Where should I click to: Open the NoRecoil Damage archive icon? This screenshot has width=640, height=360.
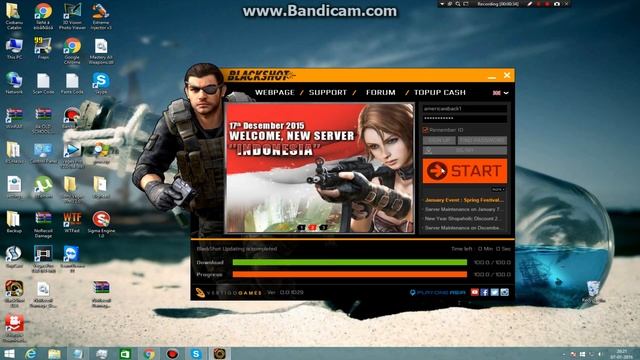pos(43,224)
